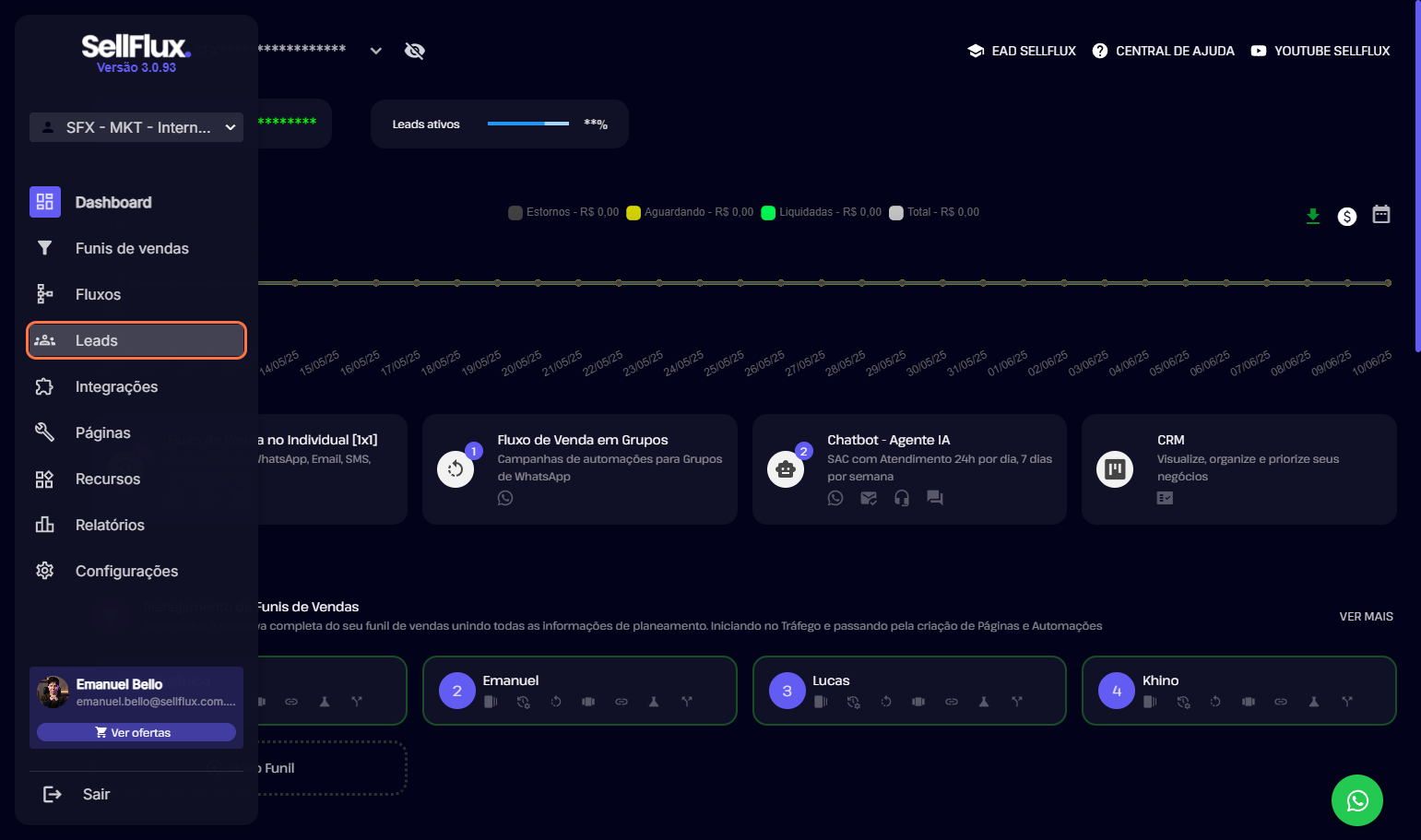
Task: Open the Lucas funnel card
Action: tap(909, 691)
